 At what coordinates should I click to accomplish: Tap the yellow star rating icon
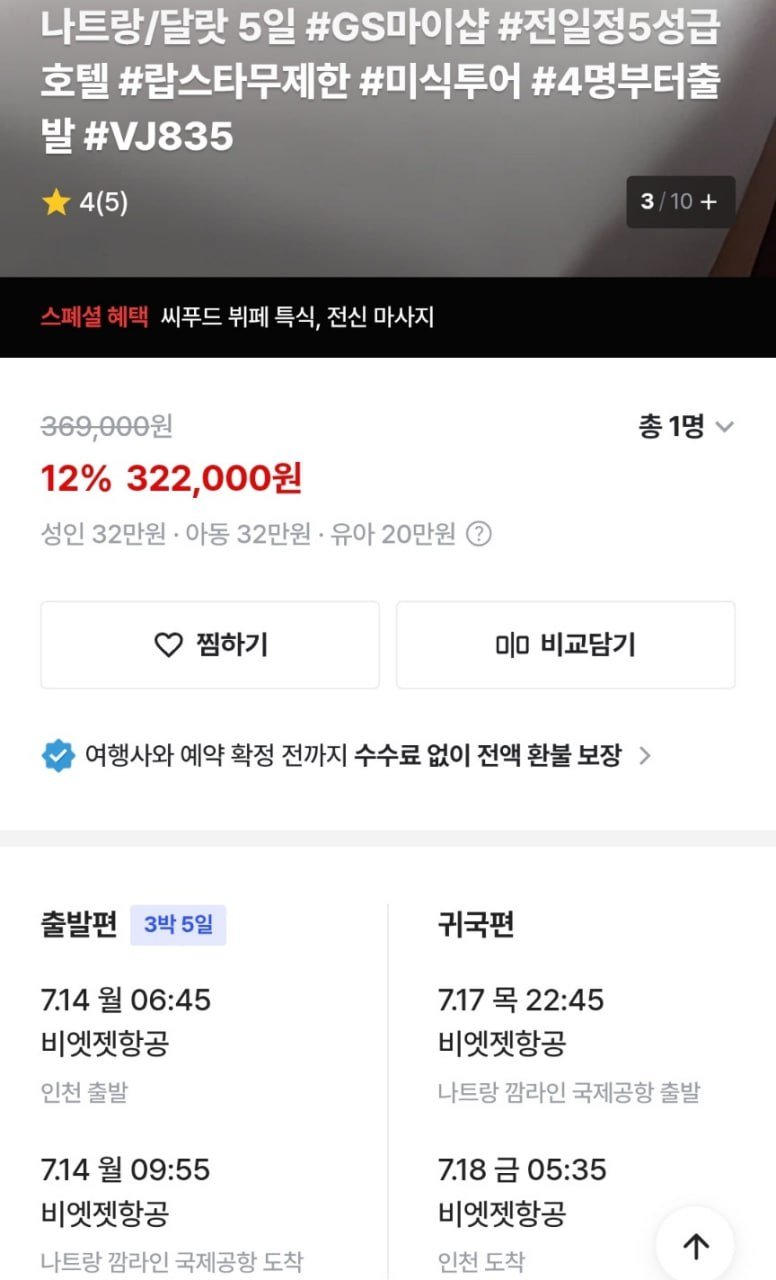click(55, 203)
